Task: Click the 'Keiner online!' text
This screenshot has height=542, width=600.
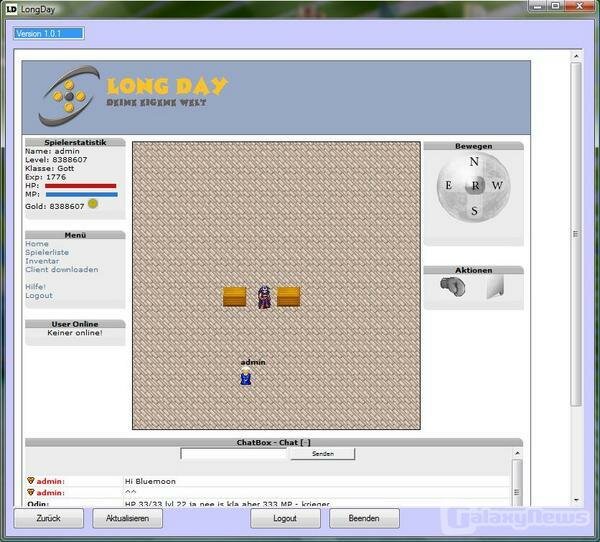Action: 75,333
